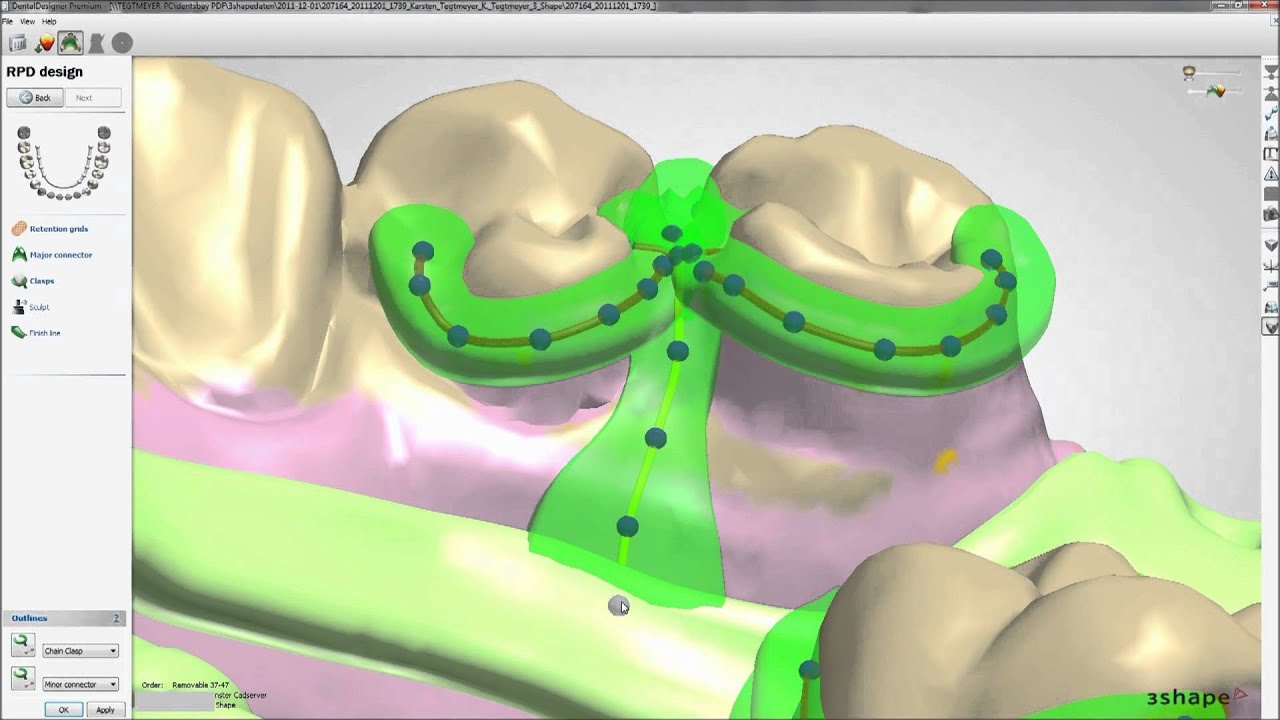Viewport: 1280px width, 720px height.
Task: Open the Outlines panel help link
Action: click(117, 618)
